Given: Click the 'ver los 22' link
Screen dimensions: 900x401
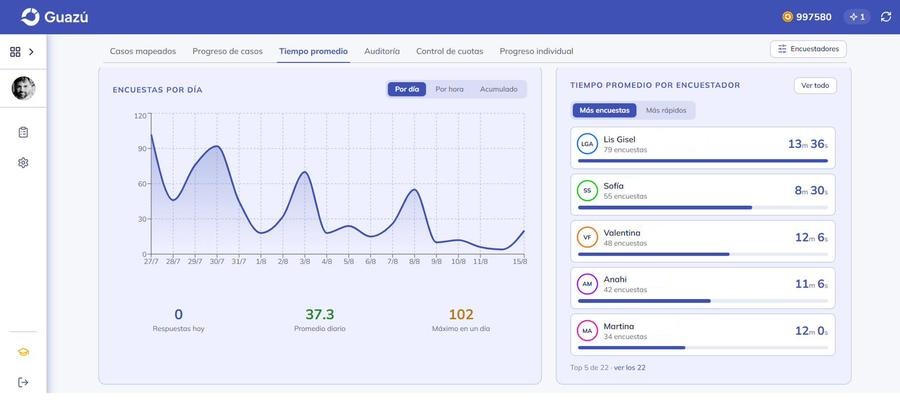Looking at the screenshot, I should [x=629, y=368].
